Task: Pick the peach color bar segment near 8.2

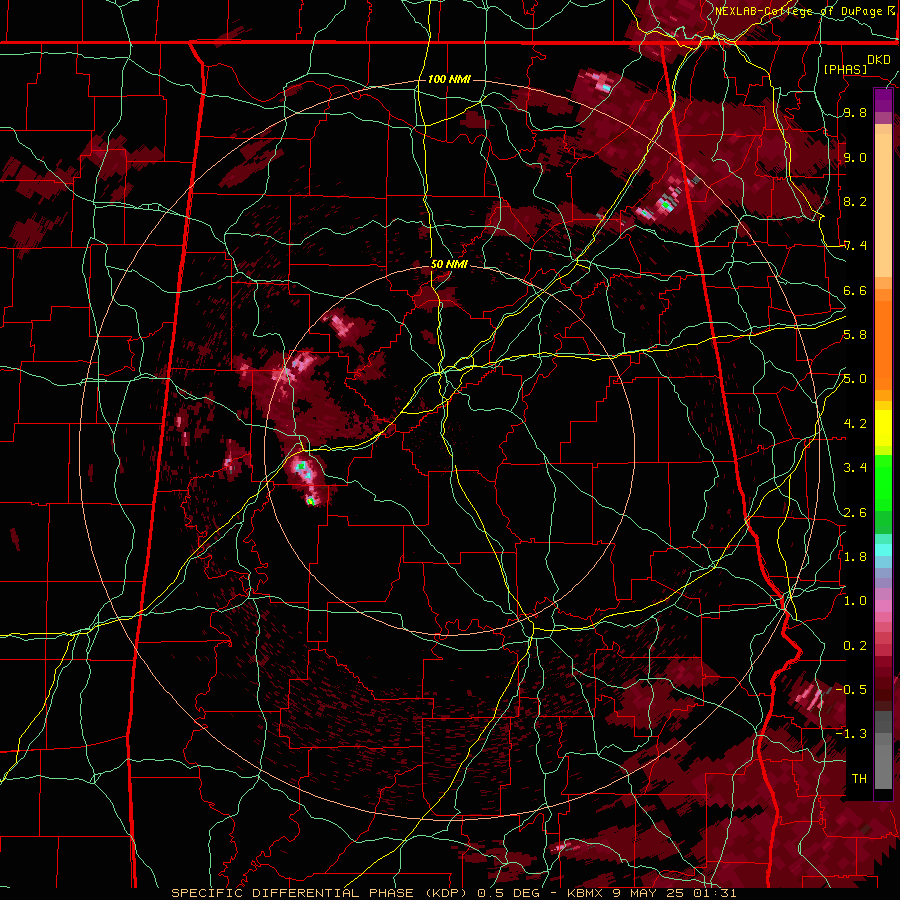Action: pos(883,205)
